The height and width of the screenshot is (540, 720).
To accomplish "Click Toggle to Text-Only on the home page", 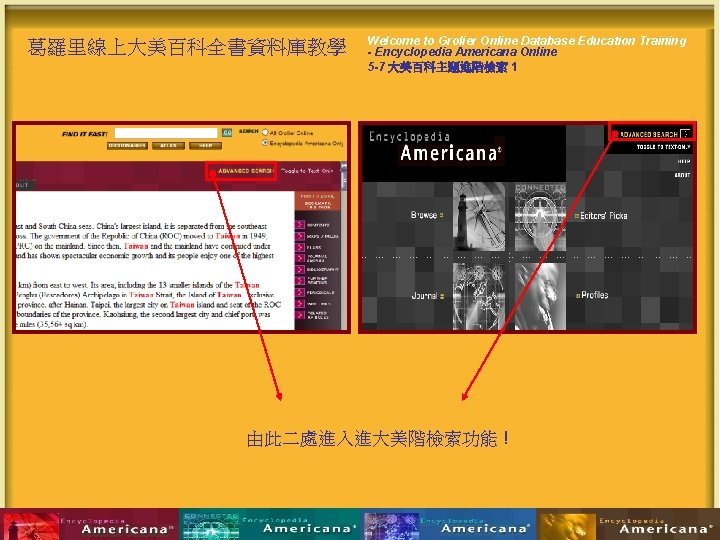I will pyautogui.click(x=663, y=147).
